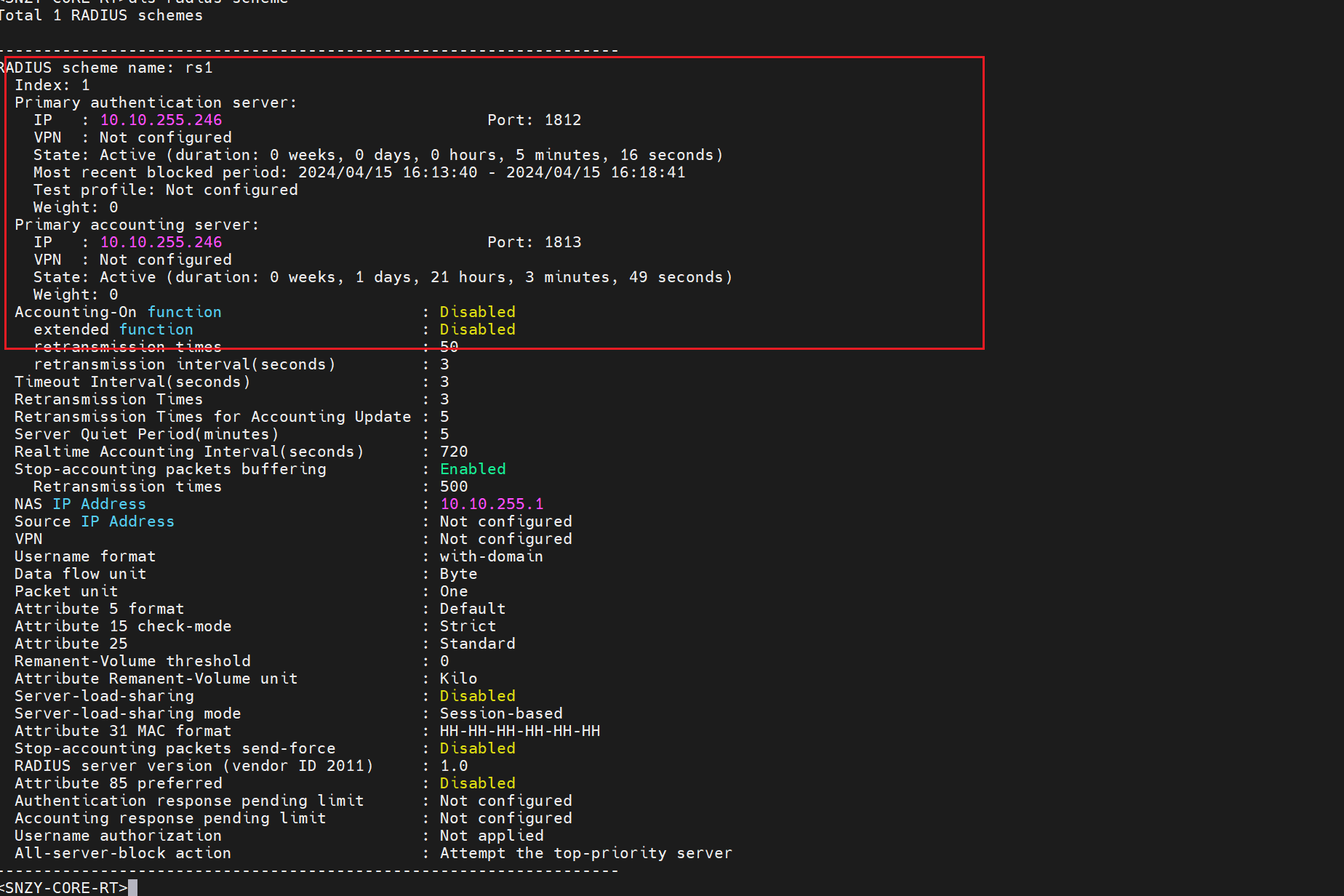Click the Most recent blocked period line
1344x896 pixels.
click(359, 172)
